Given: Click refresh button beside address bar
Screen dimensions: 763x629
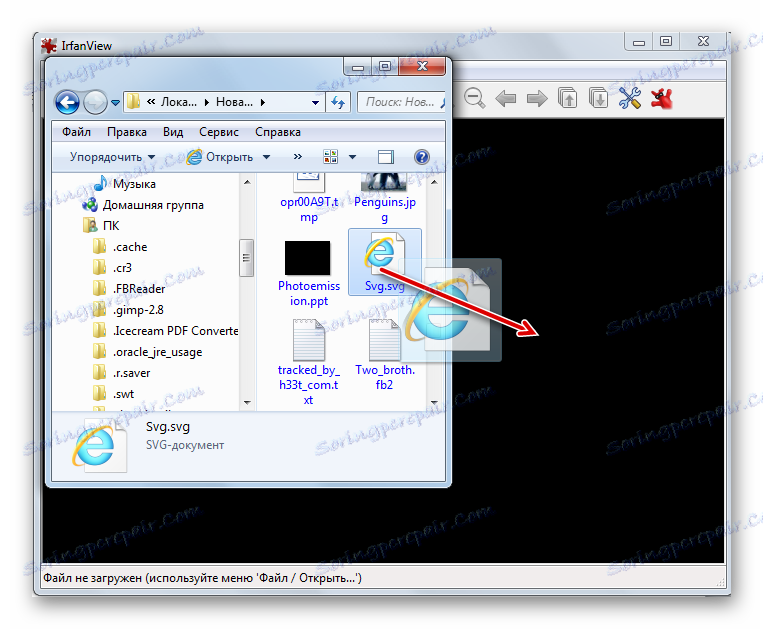Looking at the screenshot, I should coord(338,102).
